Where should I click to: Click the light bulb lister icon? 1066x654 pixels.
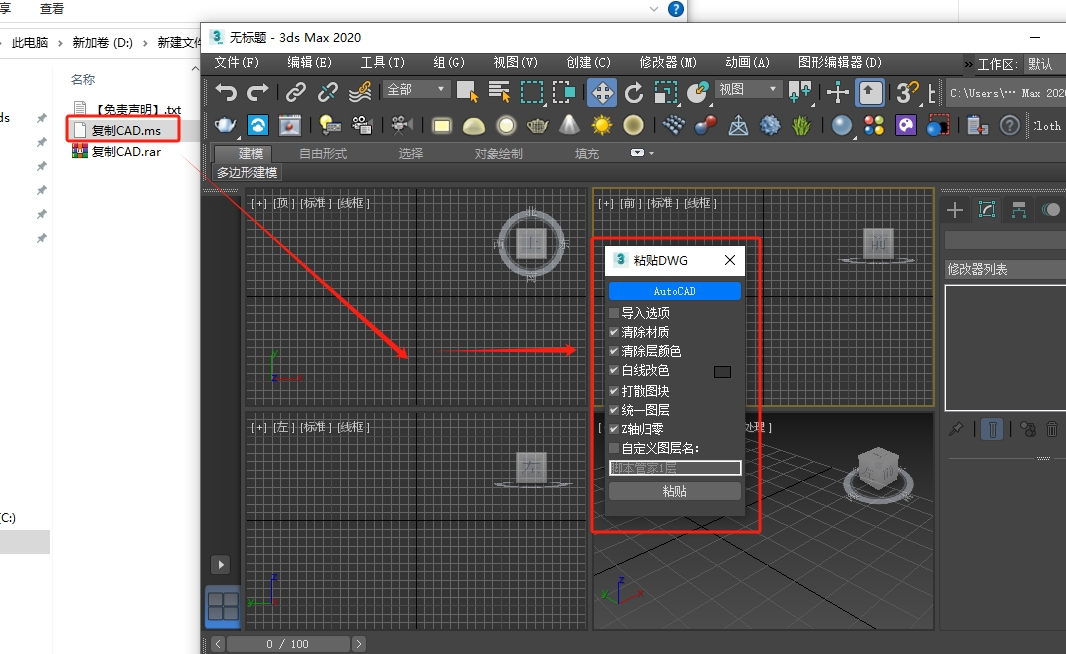(x=330, y=125)
